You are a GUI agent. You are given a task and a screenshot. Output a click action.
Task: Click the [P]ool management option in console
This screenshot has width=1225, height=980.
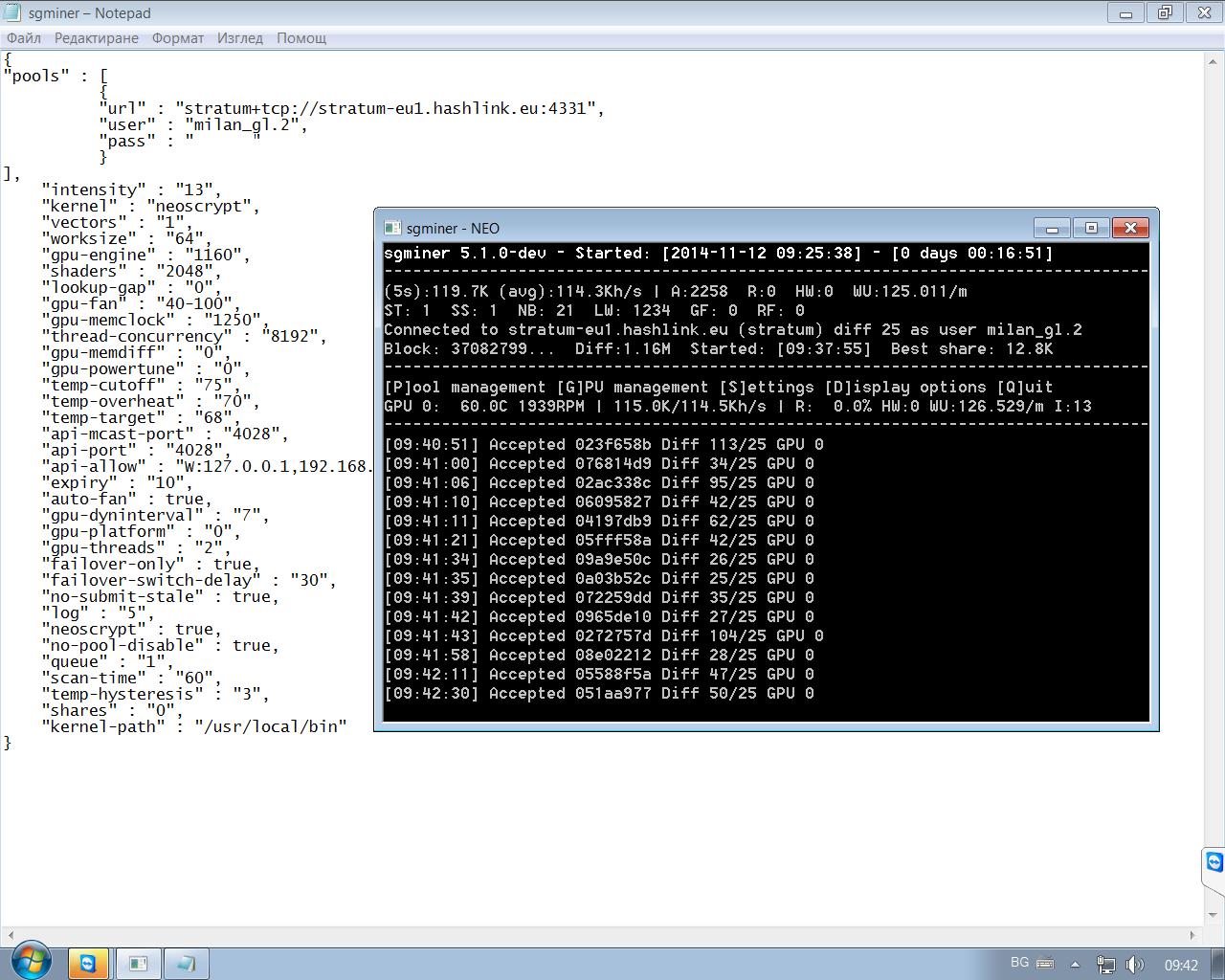[464, 387]
